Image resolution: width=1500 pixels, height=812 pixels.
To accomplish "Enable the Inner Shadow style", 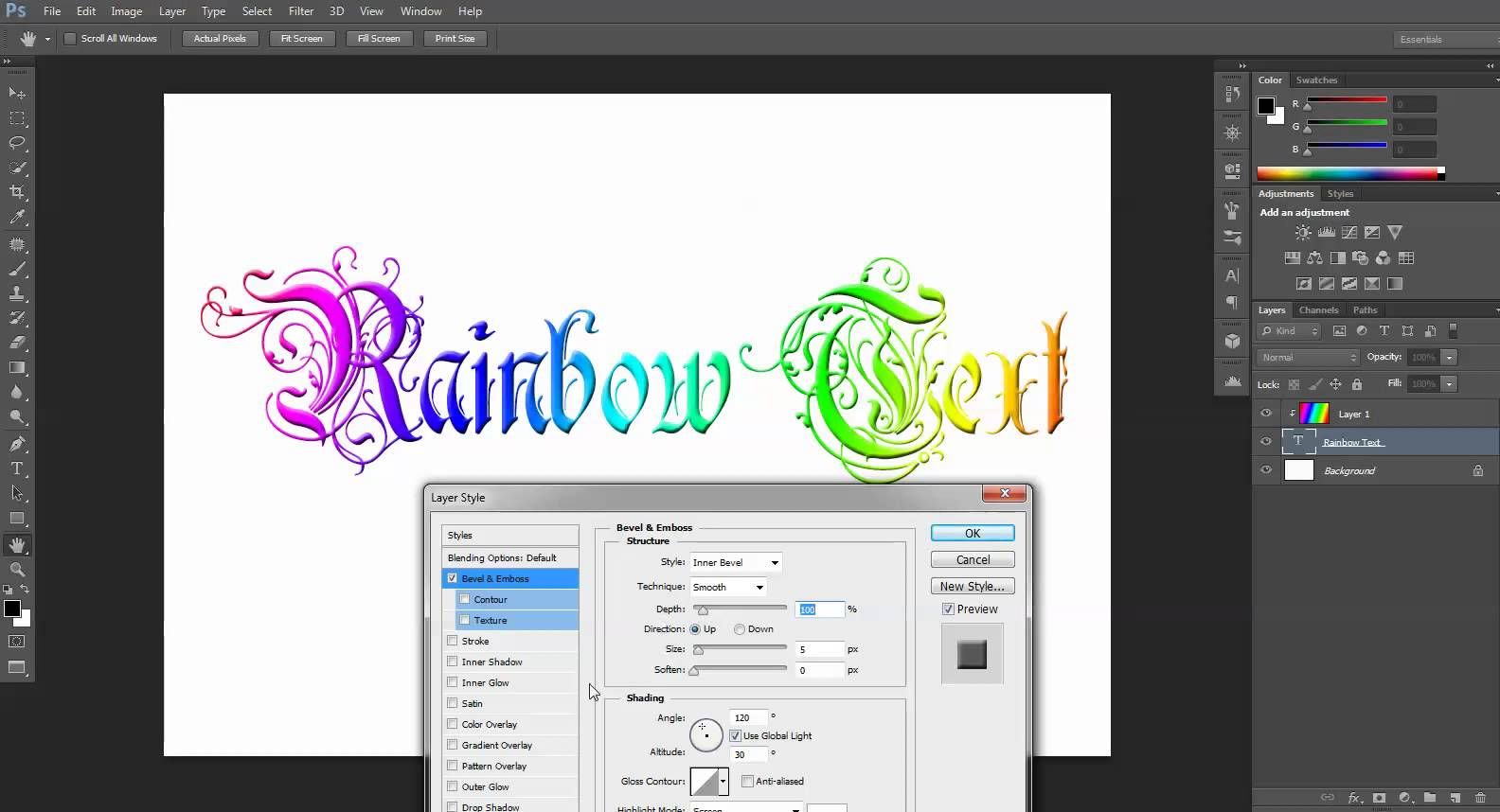I will pyautogui.click(x=453, y=662).
